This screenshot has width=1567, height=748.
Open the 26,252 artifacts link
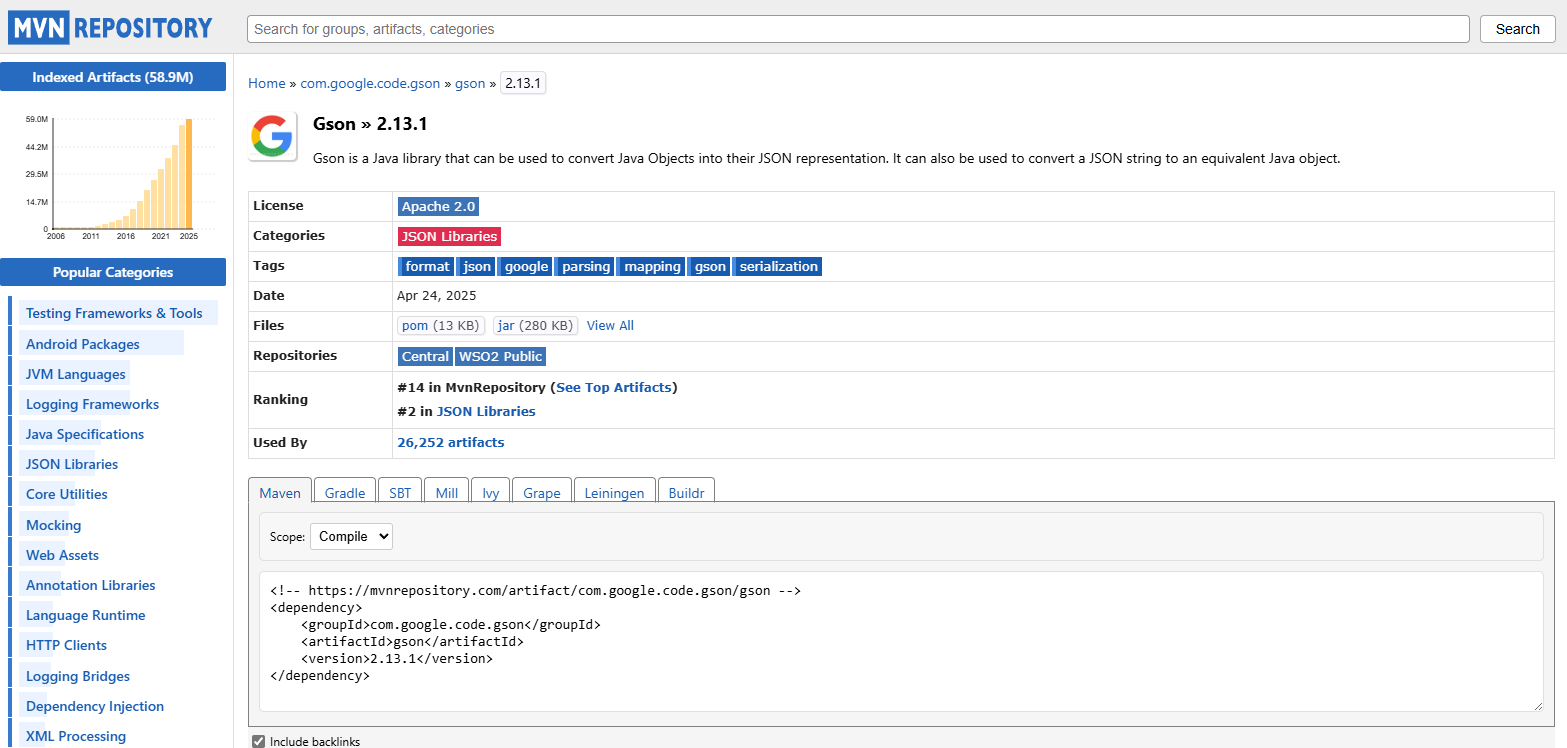tap(451, 442)
